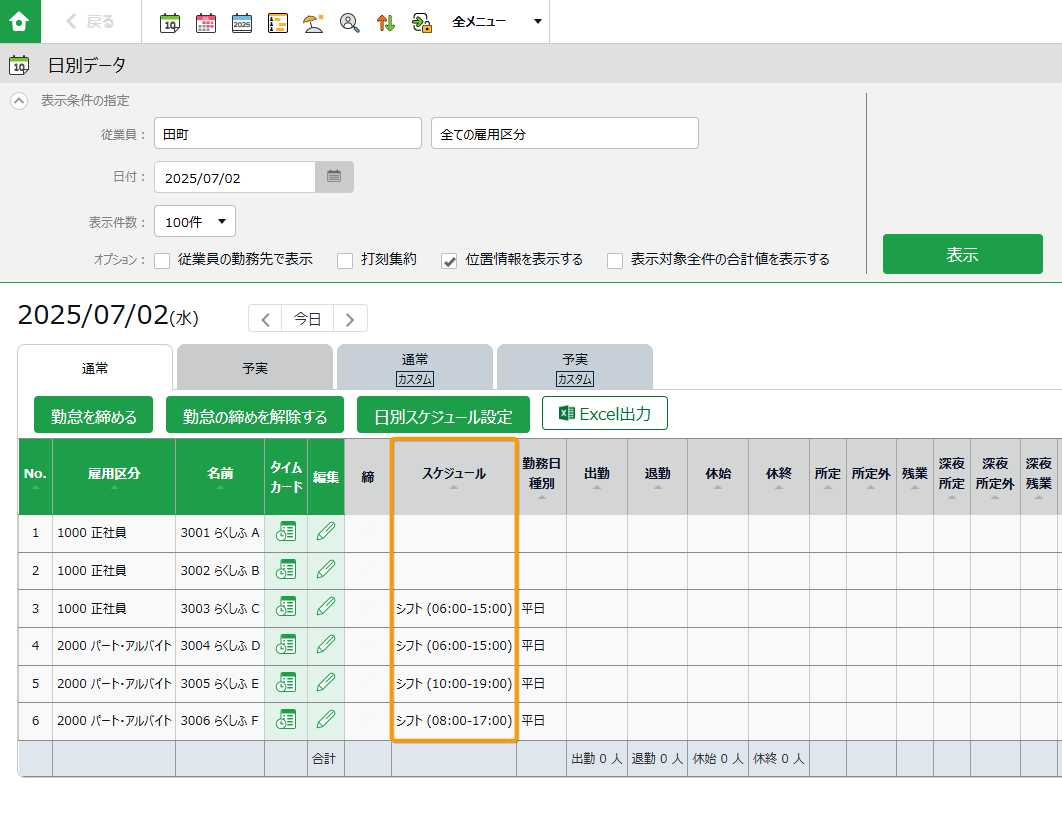Sort by the 残業 column header
Viewport: 1062px width, 832px height.
pos(914,477)
